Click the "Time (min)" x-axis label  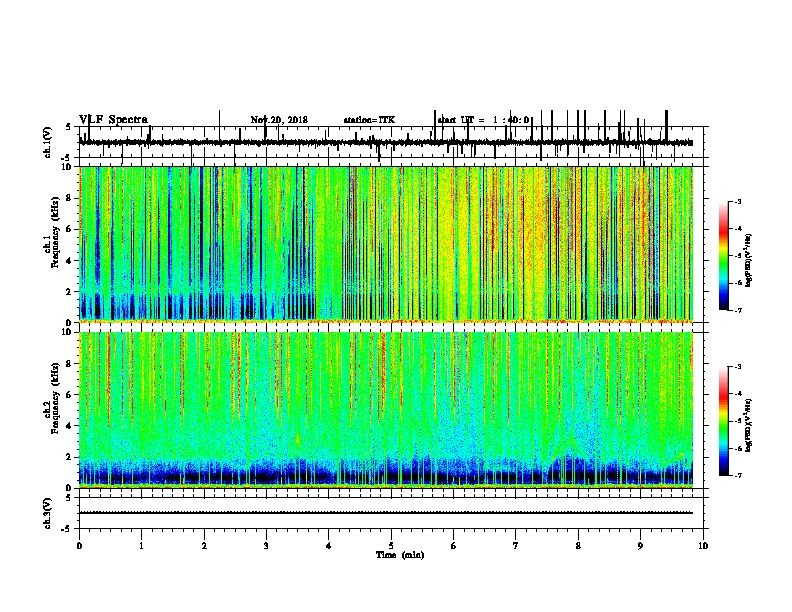400,555
